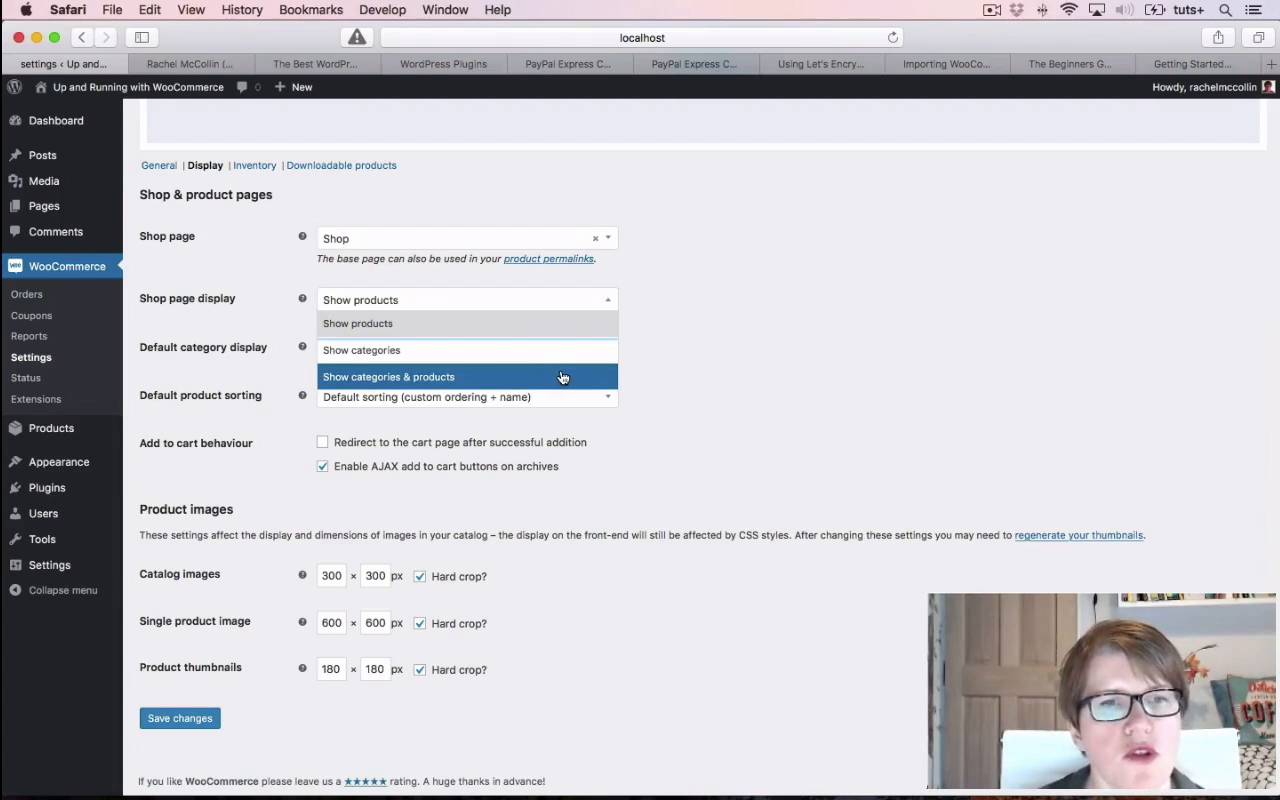Click the admin bar comments bubble

248,87
